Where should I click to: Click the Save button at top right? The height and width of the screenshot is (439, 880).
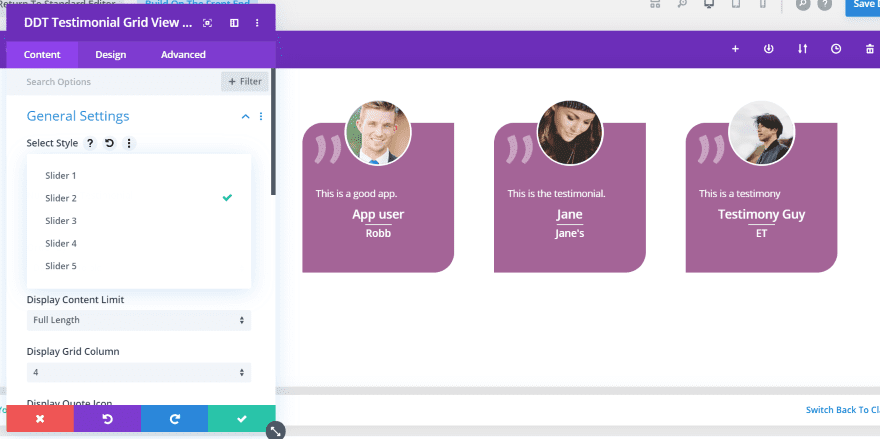click(x=863, y=6)
